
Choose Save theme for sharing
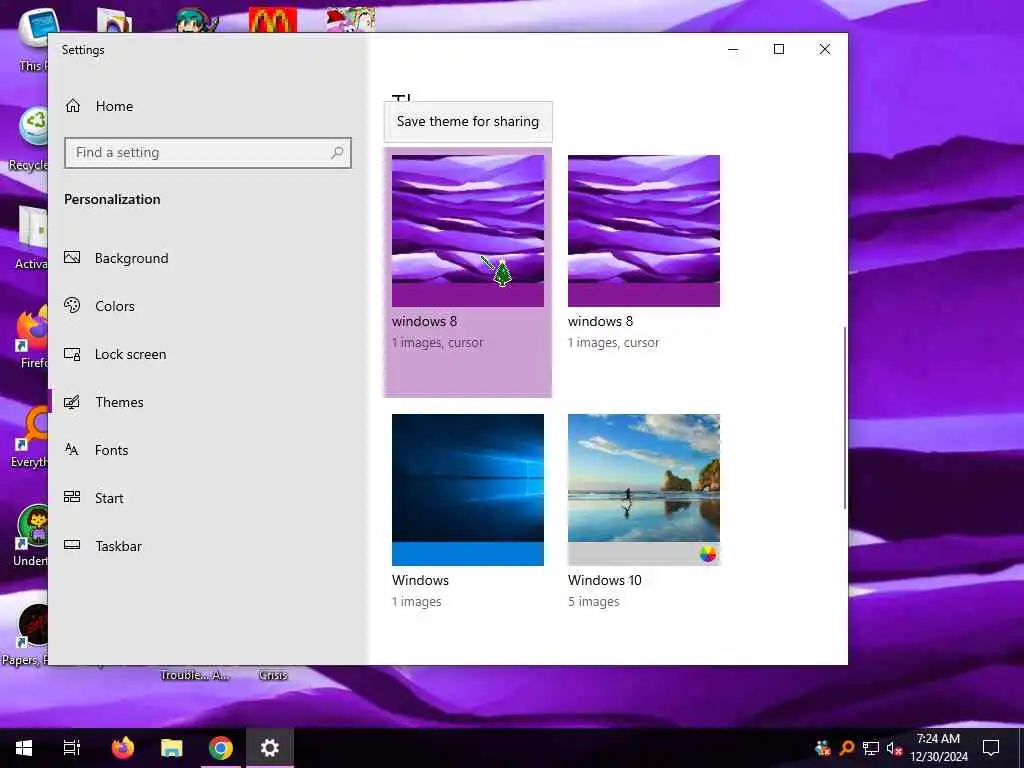coord(468,121)
